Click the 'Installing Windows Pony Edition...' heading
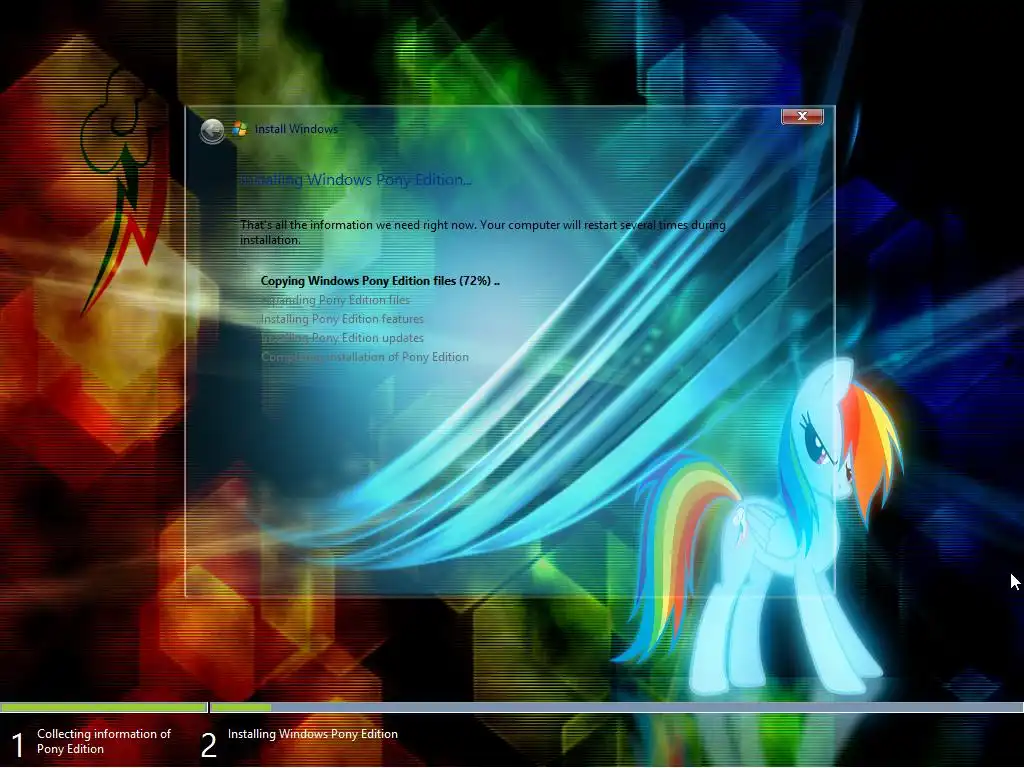 click(355, 180)
